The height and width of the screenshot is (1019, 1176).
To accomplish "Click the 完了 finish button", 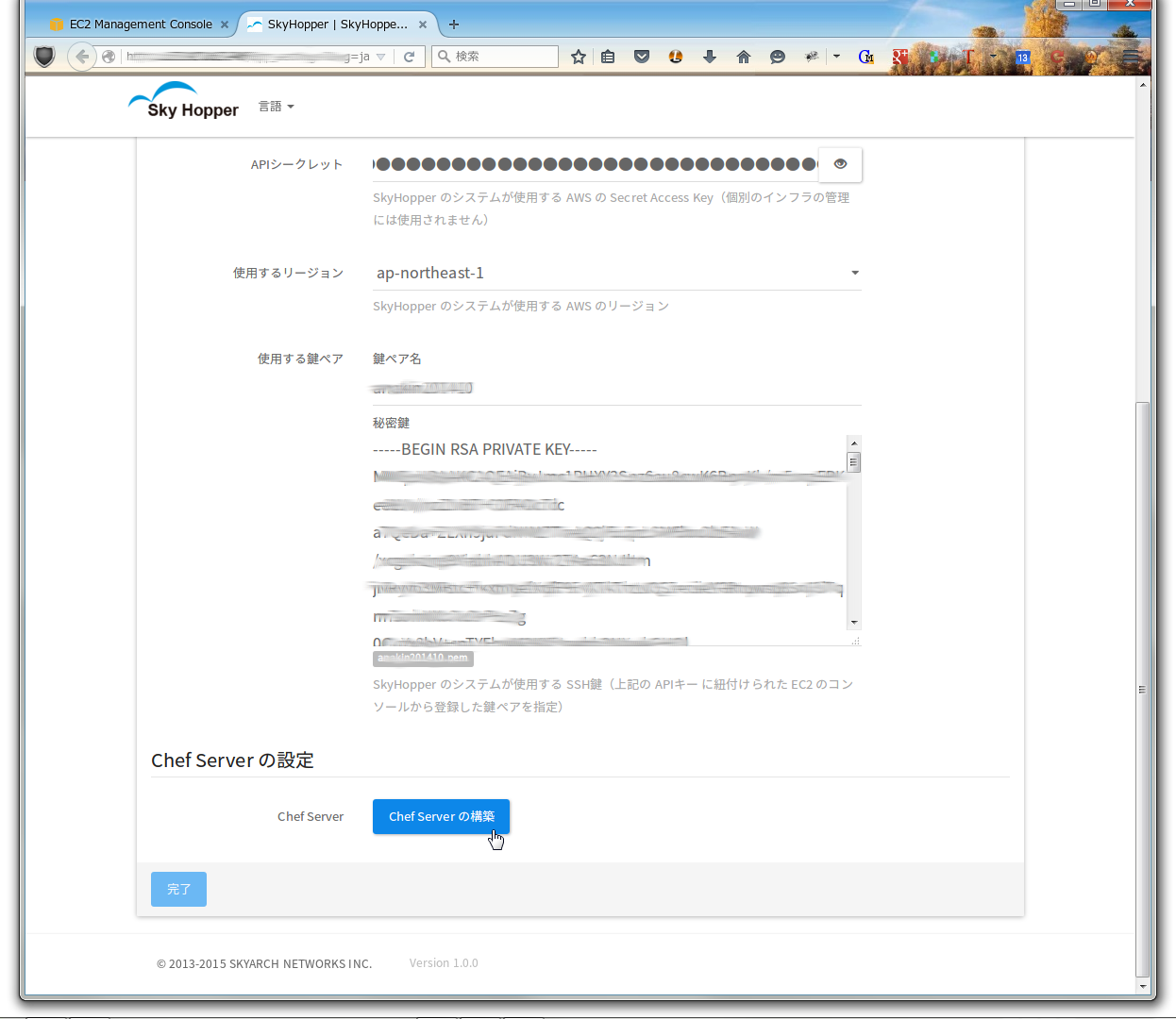I will pyautogui.click(x=178, y=889).
